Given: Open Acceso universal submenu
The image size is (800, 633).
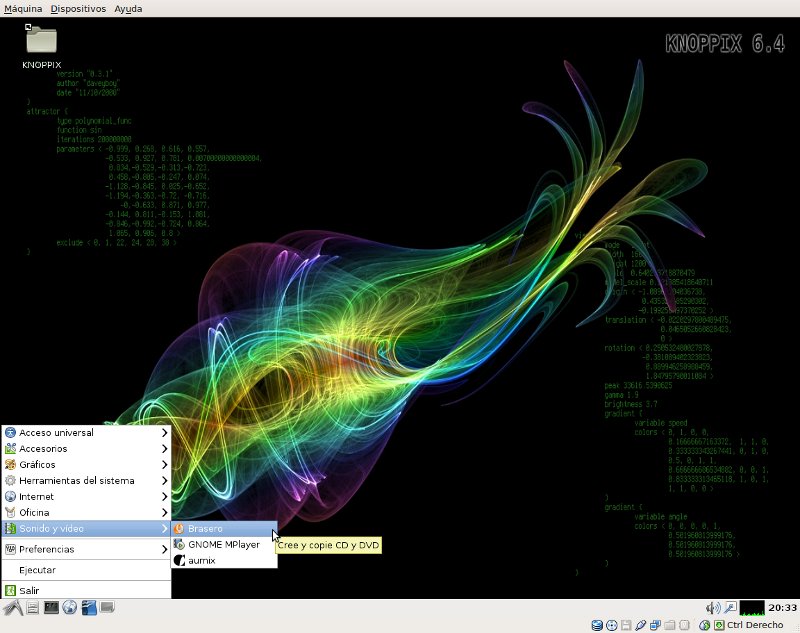Looking at the screenshot, I should click(x=86, y=433).
